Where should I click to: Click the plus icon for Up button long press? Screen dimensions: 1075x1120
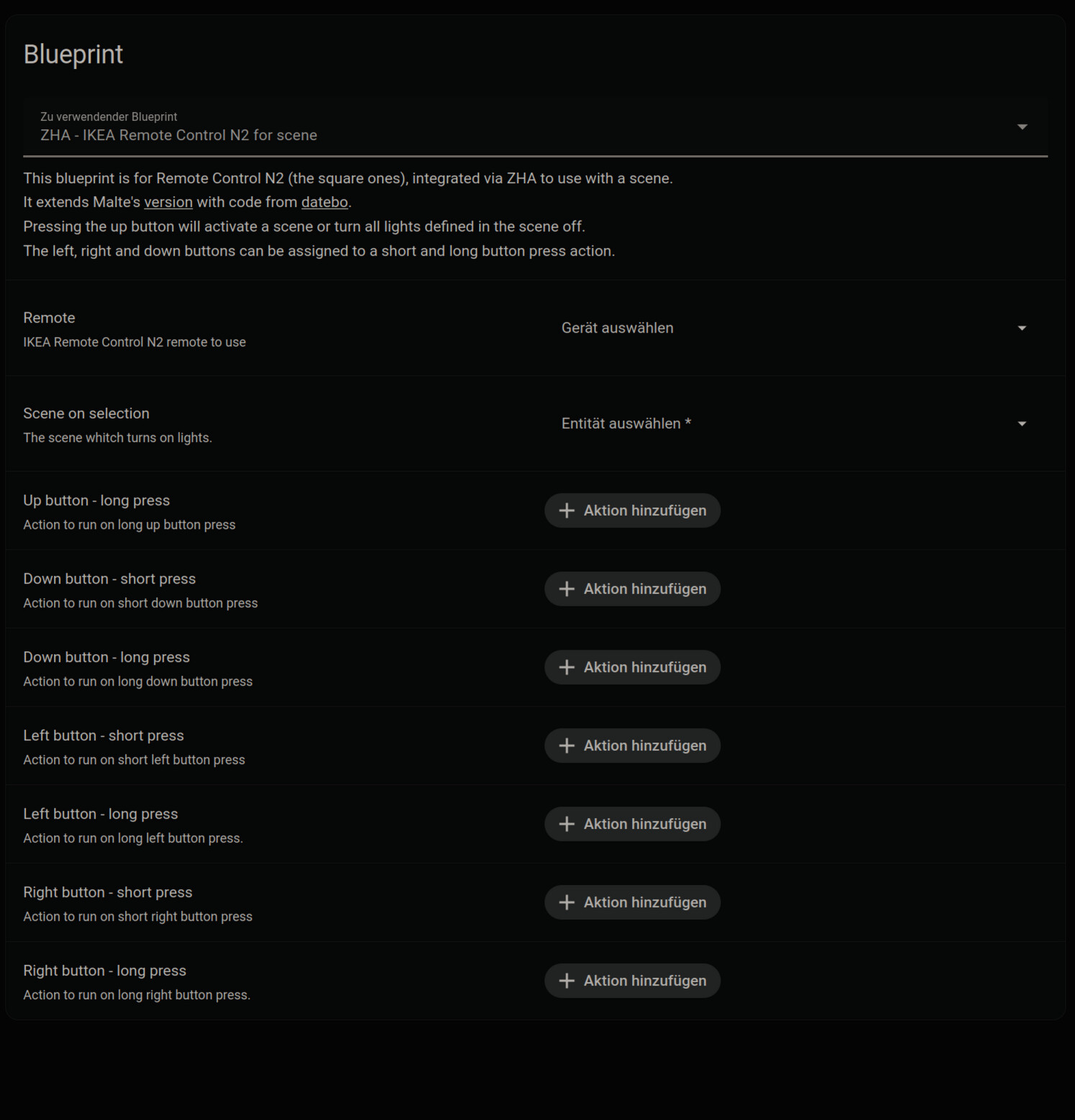(567, 510)
